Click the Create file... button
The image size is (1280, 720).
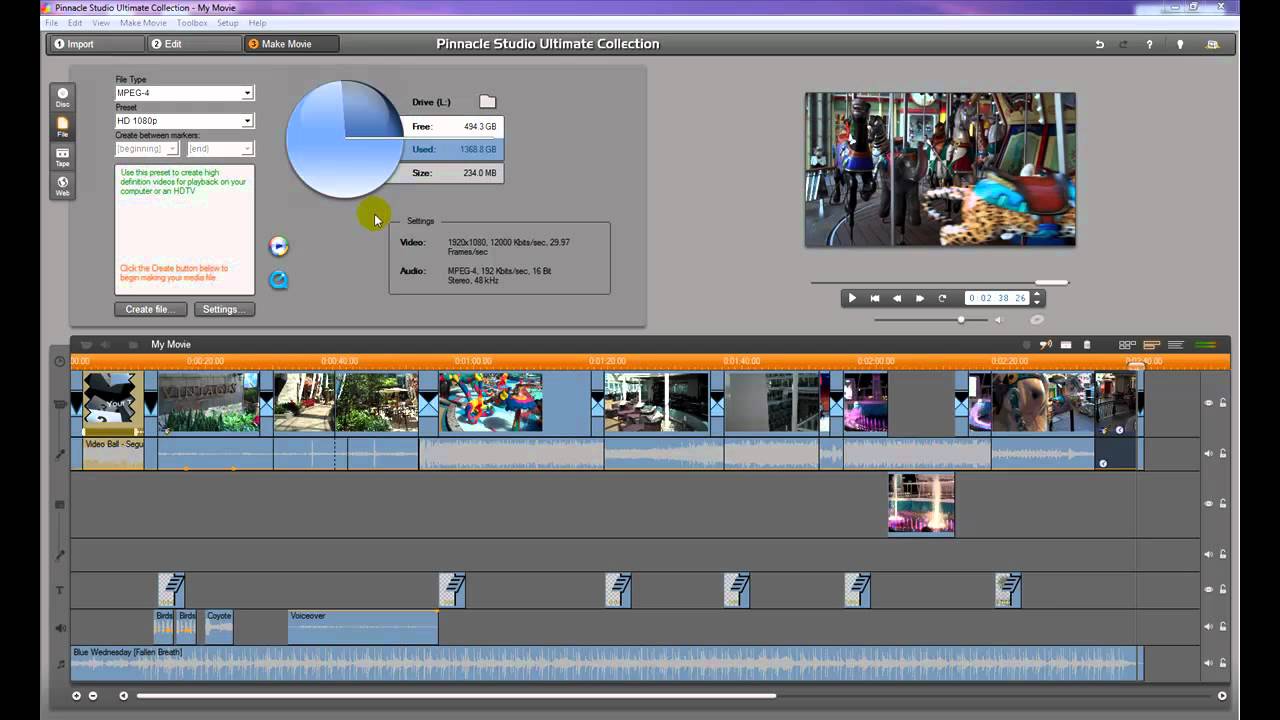tap(151, 309)
